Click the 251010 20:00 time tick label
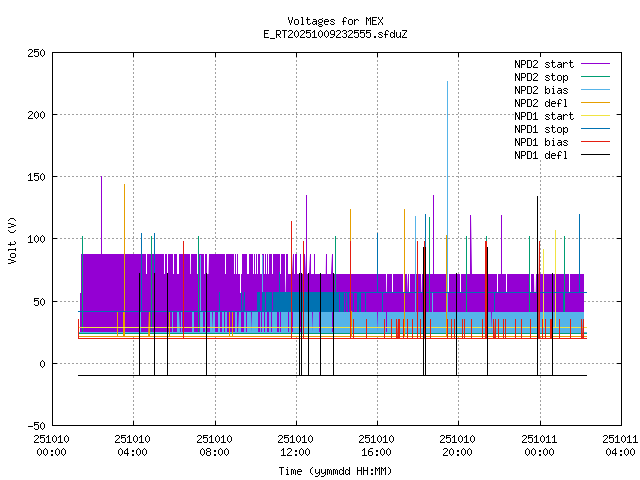The image size is (640, 480). pos(457,444)
